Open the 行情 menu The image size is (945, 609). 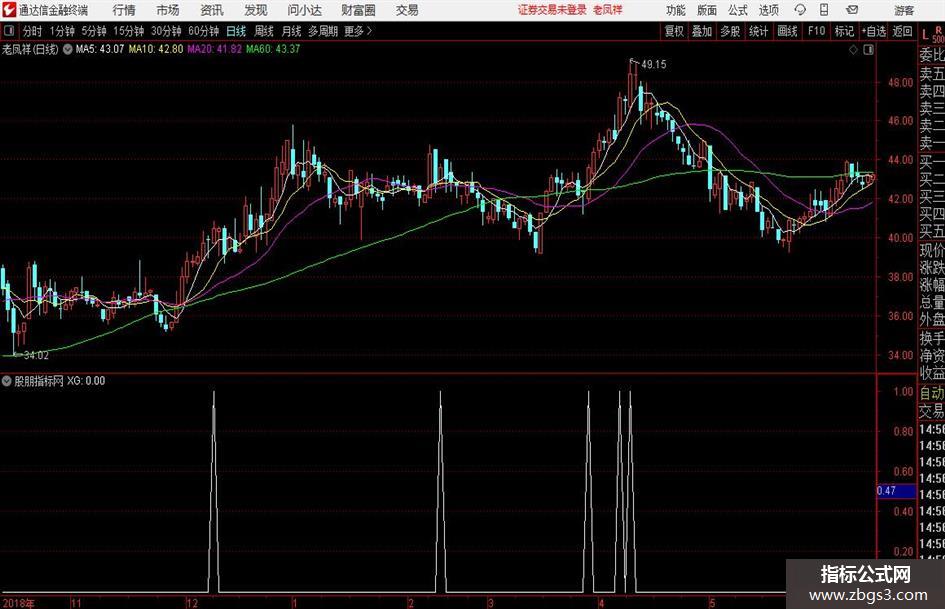point(124,10)
